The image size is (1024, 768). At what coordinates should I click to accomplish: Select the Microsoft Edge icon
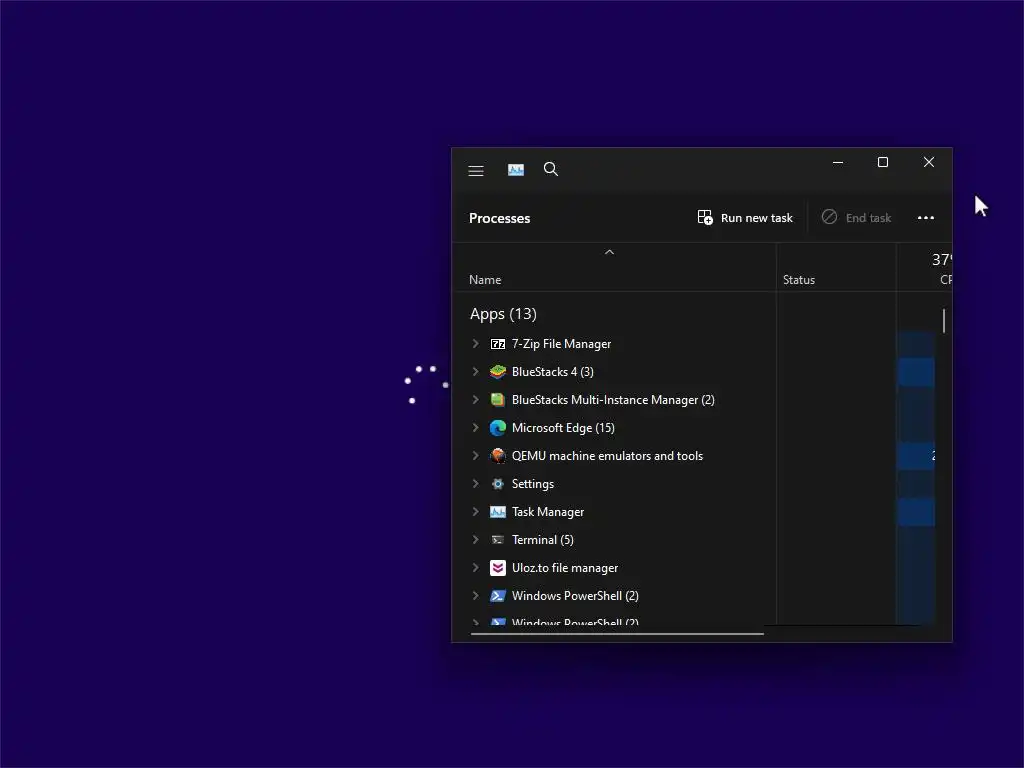[498, 428]
